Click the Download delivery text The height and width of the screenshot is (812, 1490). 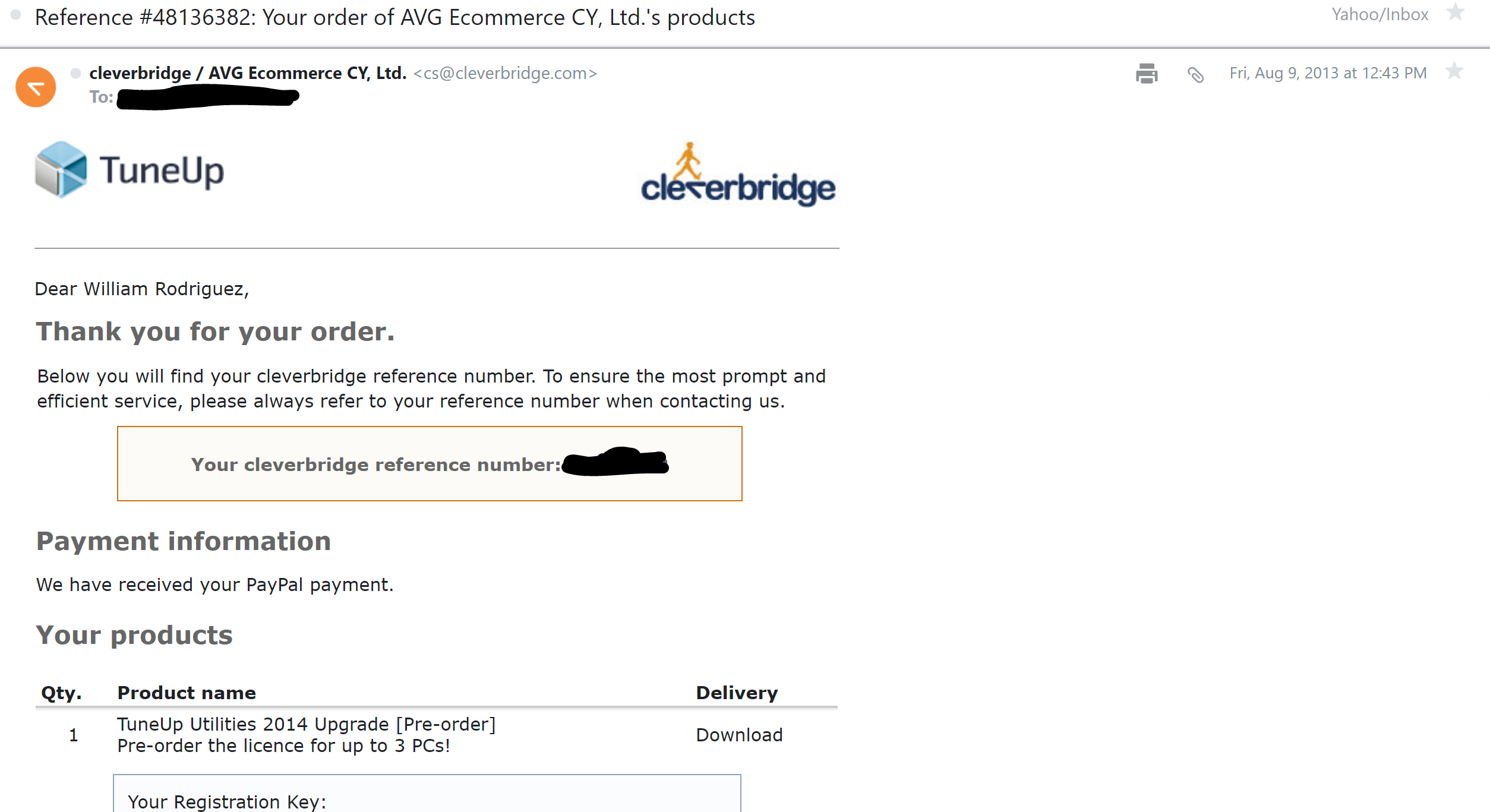[x=739, y=735]
